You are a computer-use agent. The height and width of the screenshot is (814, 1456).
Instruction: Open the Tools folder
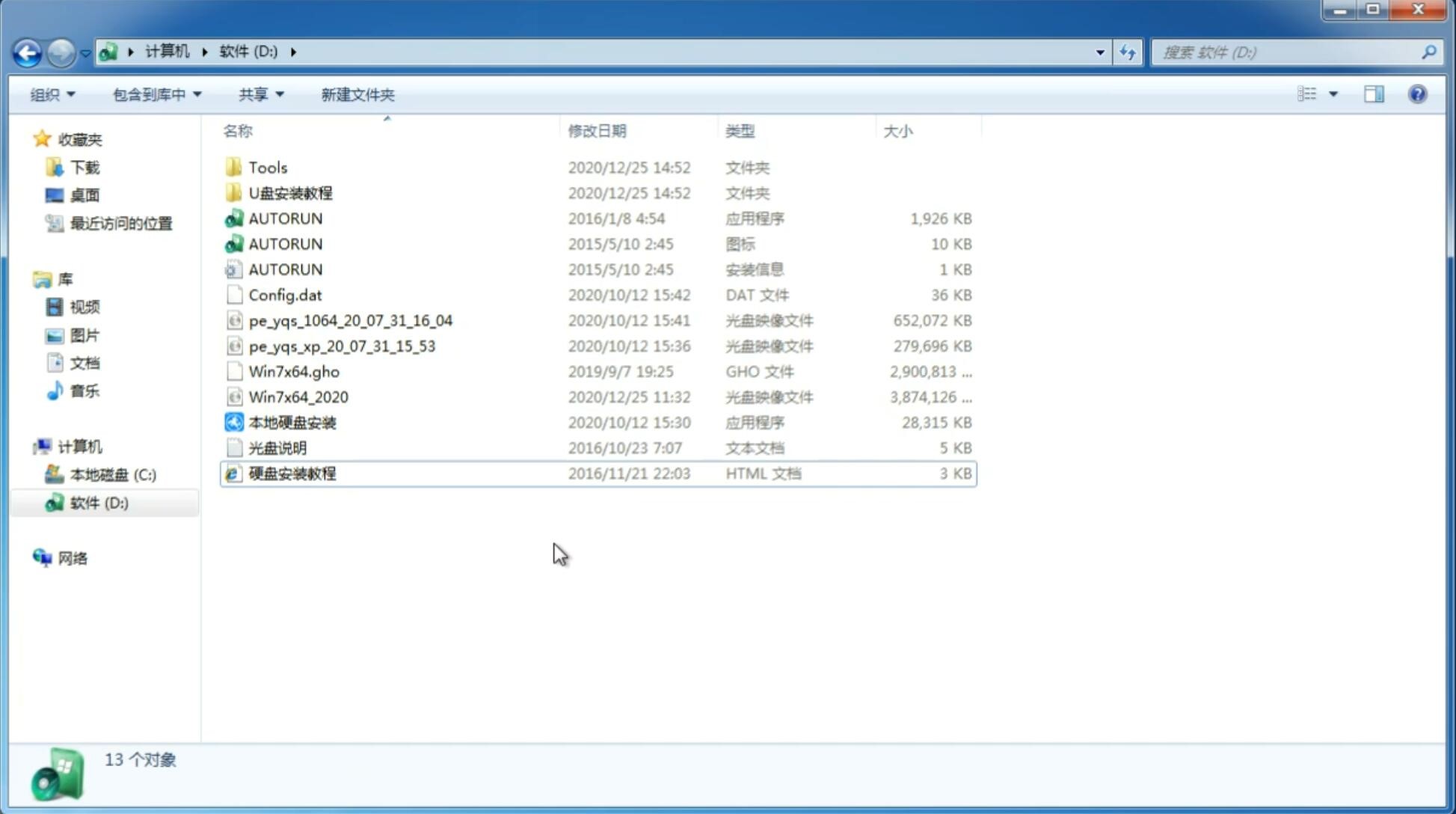(x=266, y=167)
